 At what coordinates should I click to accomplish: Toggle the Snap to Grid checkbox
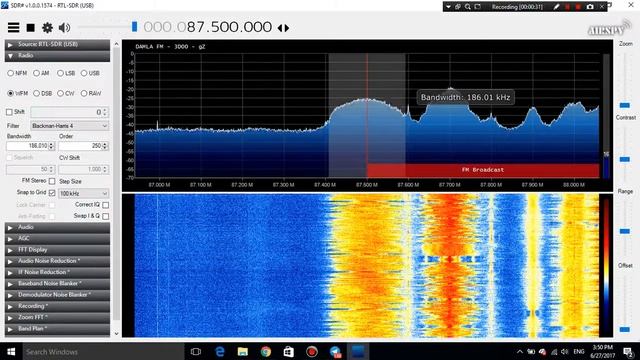point(52,193)
